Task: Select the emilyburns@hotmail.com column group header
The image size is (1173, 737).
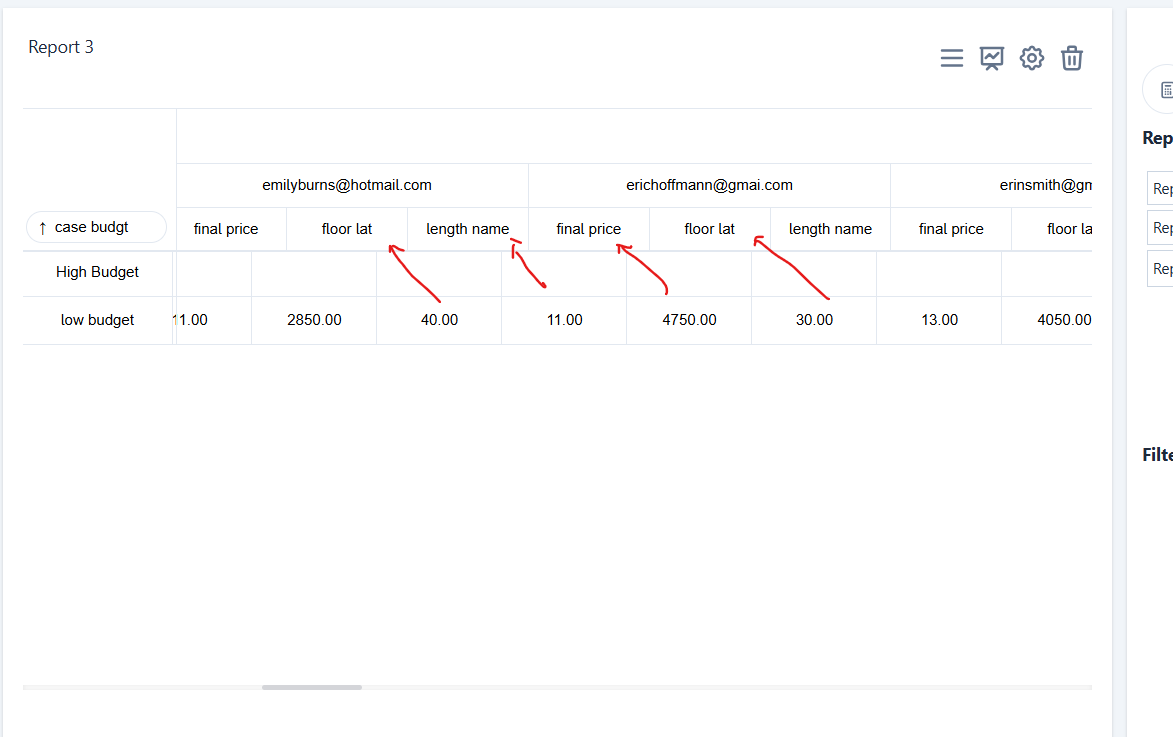Action: click(x=347, y=185)
